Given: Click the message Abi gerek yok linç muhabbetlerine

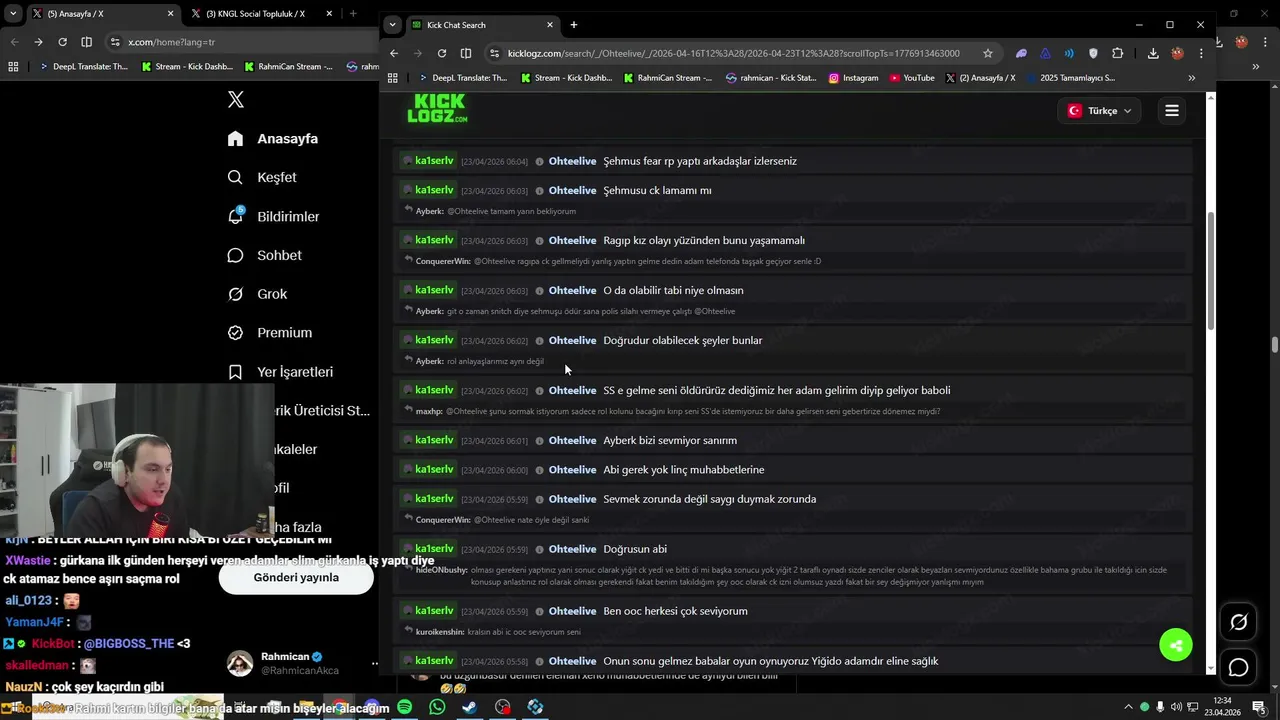Looking at the screenshot, I should [683, 470].
